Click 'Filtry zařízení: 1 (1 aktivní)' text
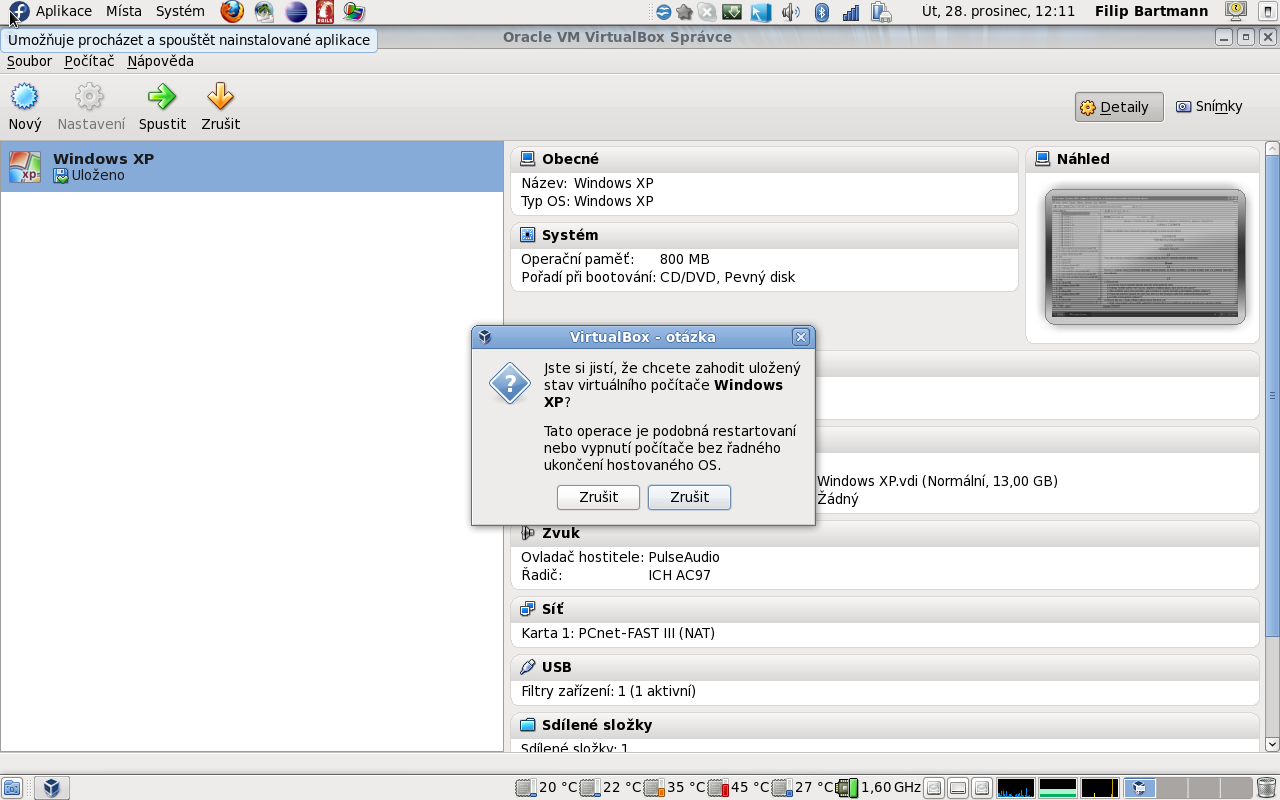This screenshot has width=1280, height=800. point(608,691)
